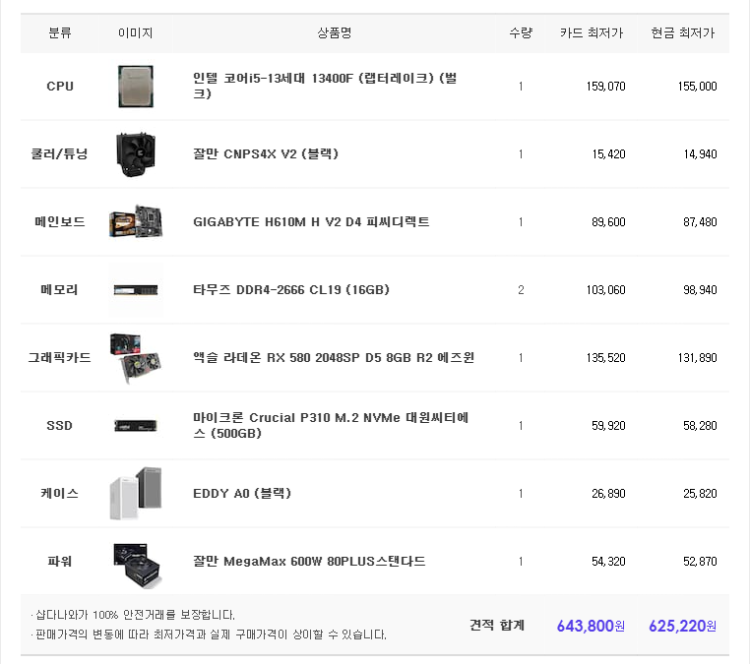Click the GIGABYTE motherboard thumbnail image
750x664 pixels.
point(136,222)
